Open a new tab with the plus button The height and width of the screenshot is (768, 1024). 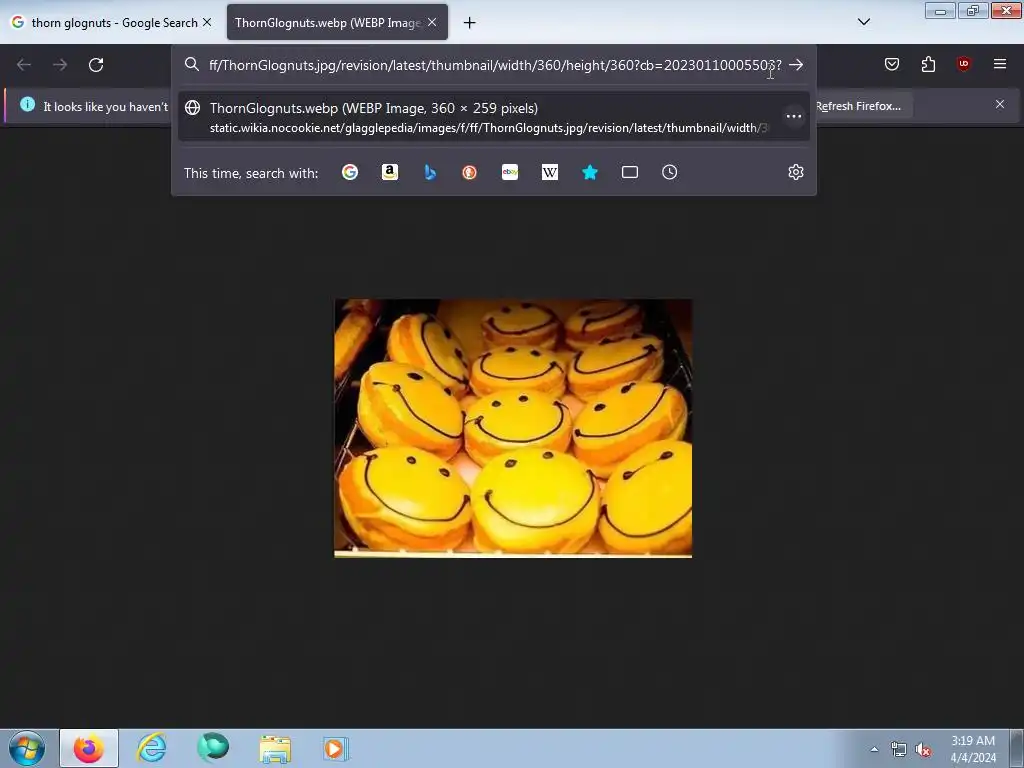pyautogui.click(x=469, y=23)
